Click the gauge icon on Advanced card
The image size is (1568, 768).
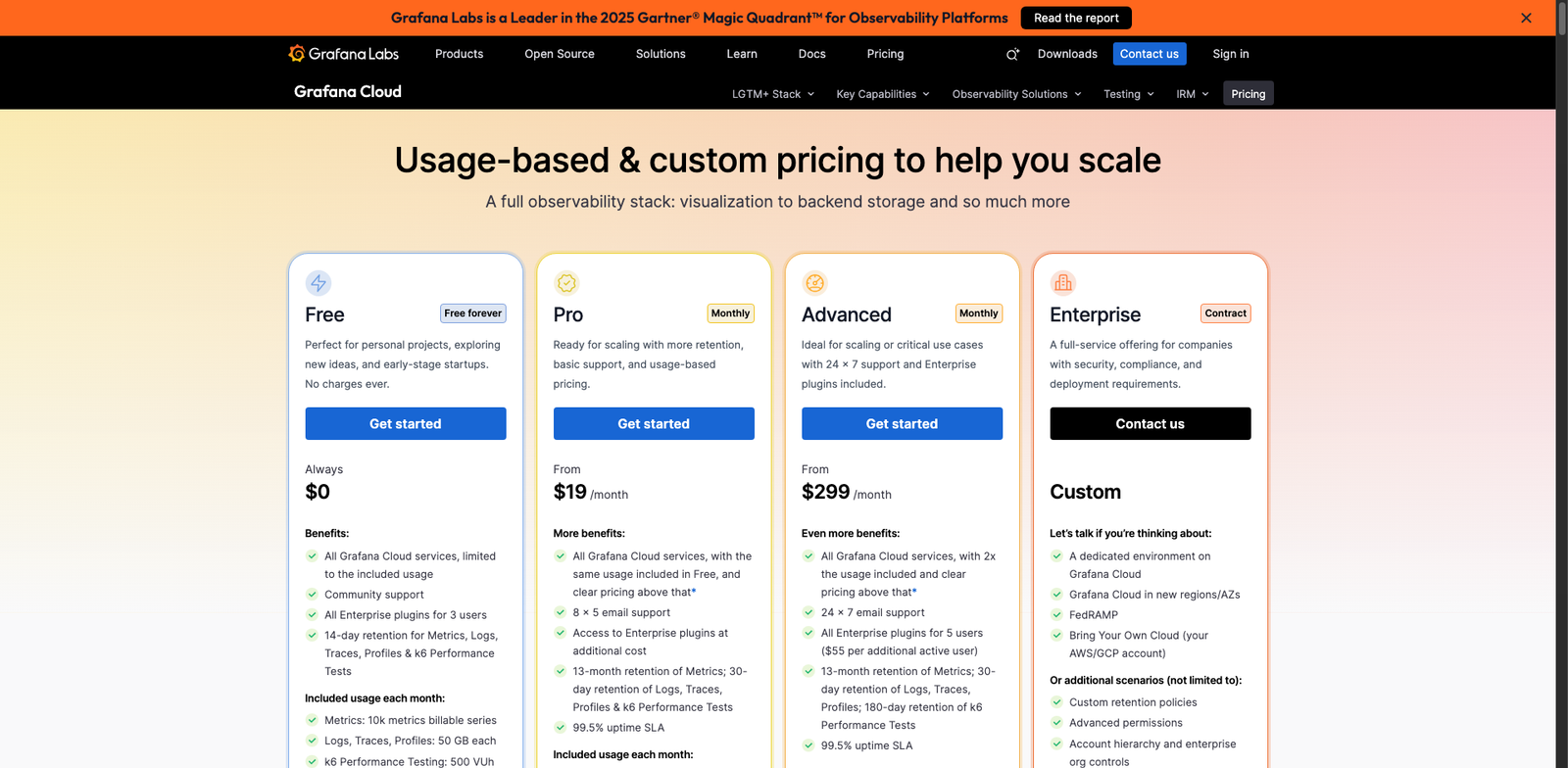point(814,283)
